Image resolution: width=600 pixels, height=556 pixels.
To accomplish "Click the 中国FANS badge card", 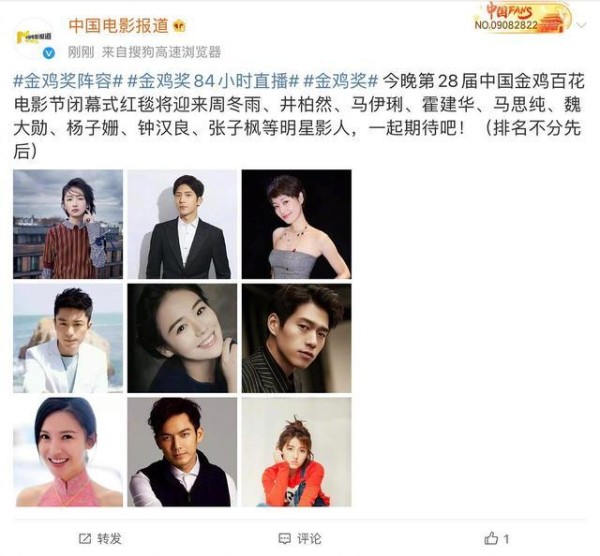I will [523, 18].
